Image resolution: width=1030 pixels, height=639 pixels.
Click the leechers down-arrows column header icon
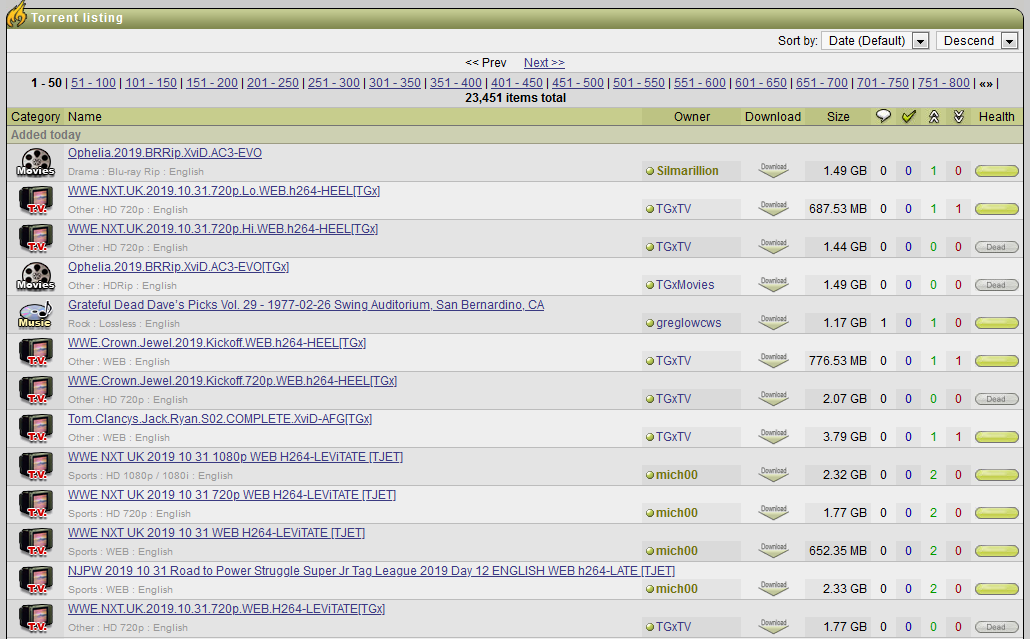[958, 117]
